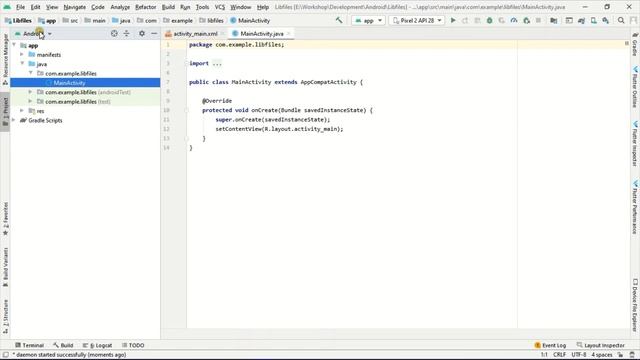Select MainActivity in the project tree
This screenshot has height=360, width=640.
click(85, 82)
